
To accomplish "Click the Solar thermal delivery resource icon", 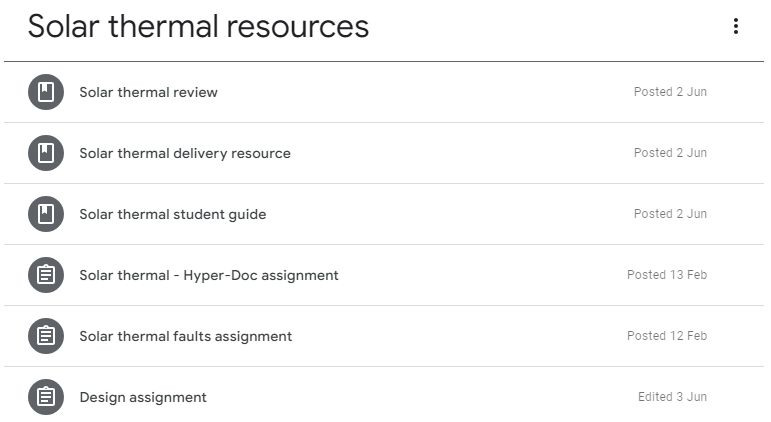I will [45, 153].
